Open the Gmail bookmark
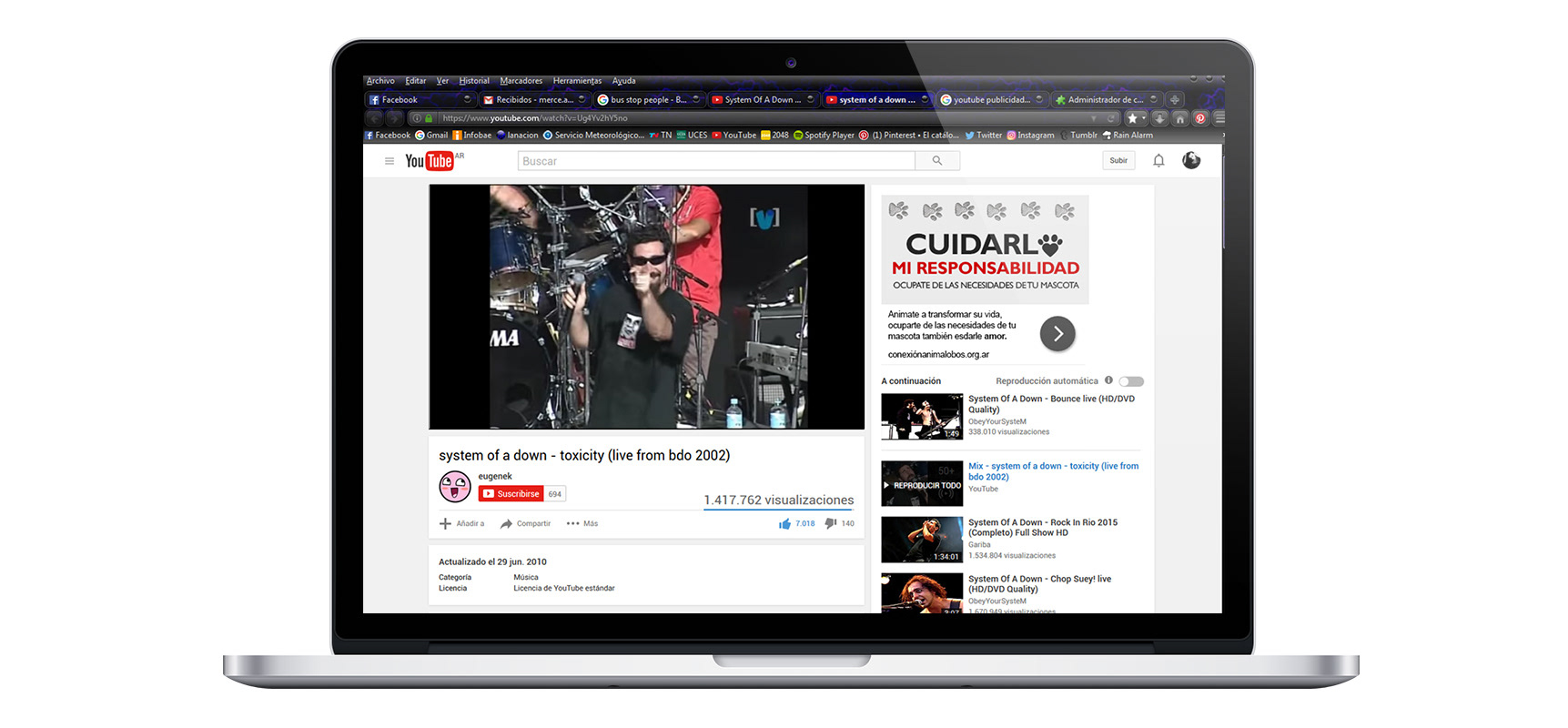The width and height of the screenshot is (1568, 728). point(431,136)
